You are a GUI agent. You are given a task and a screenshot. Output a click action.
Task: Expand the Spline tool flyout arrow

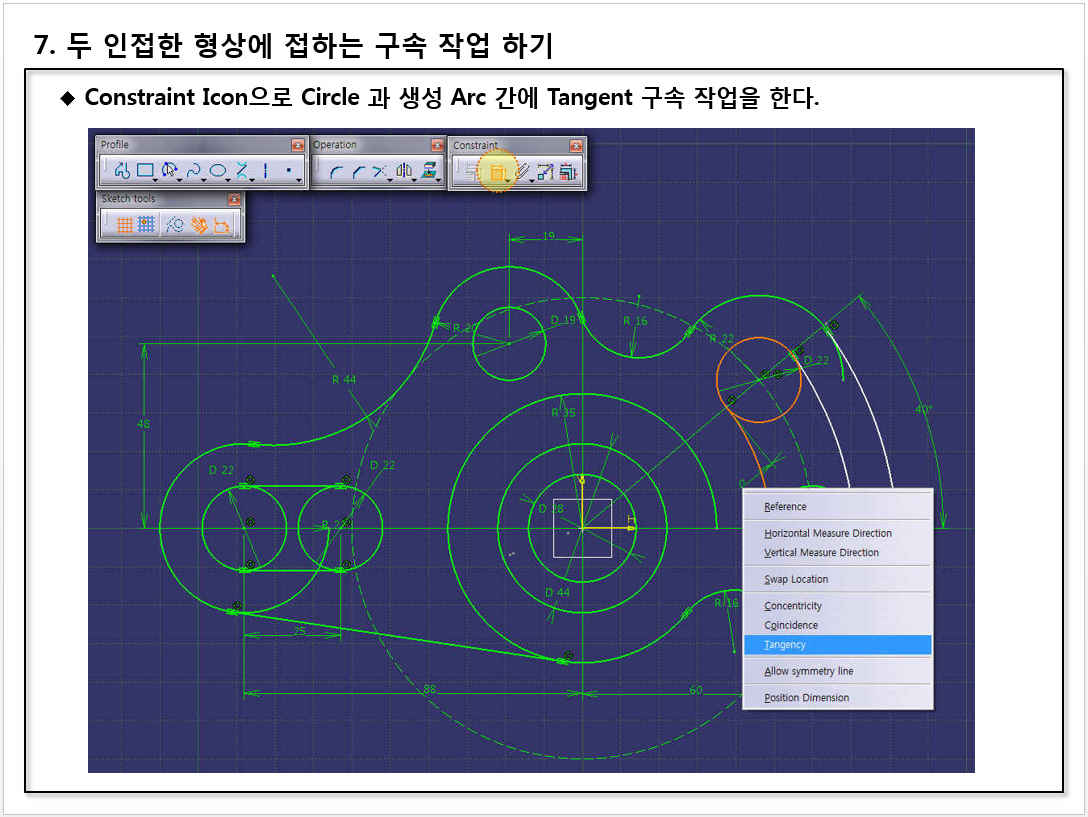tap(204, 180)
